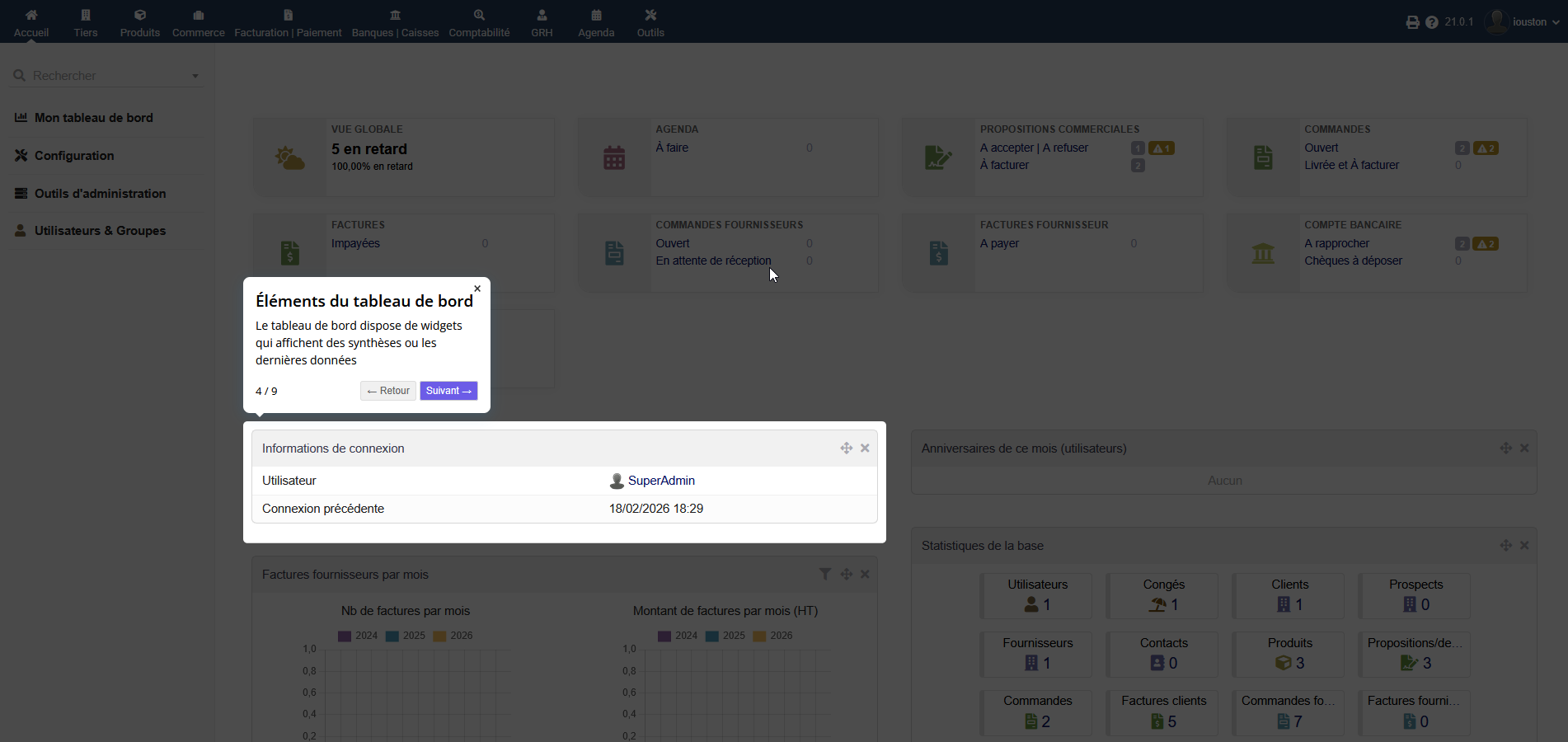Open the help question-mark icon
The image size is (1568, 742).
coord(1432,22)
